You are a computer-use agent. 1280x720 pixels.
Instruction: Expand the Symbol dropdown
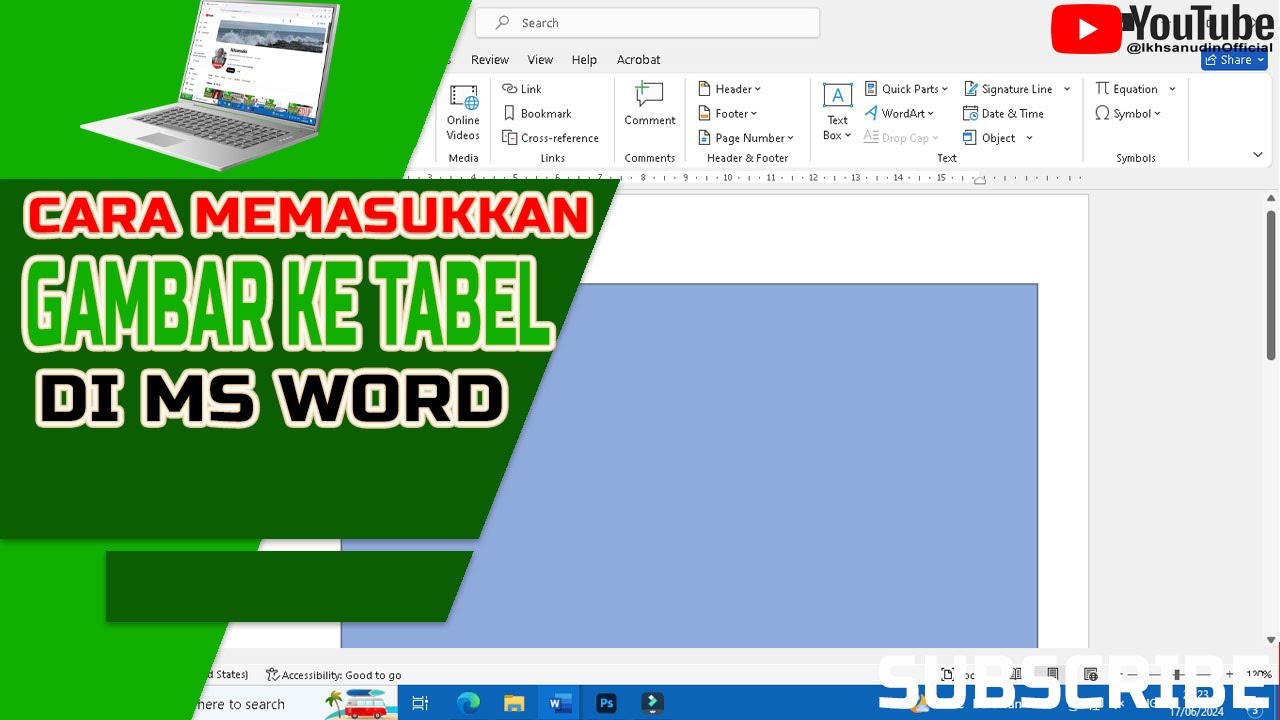[1128, 114]
